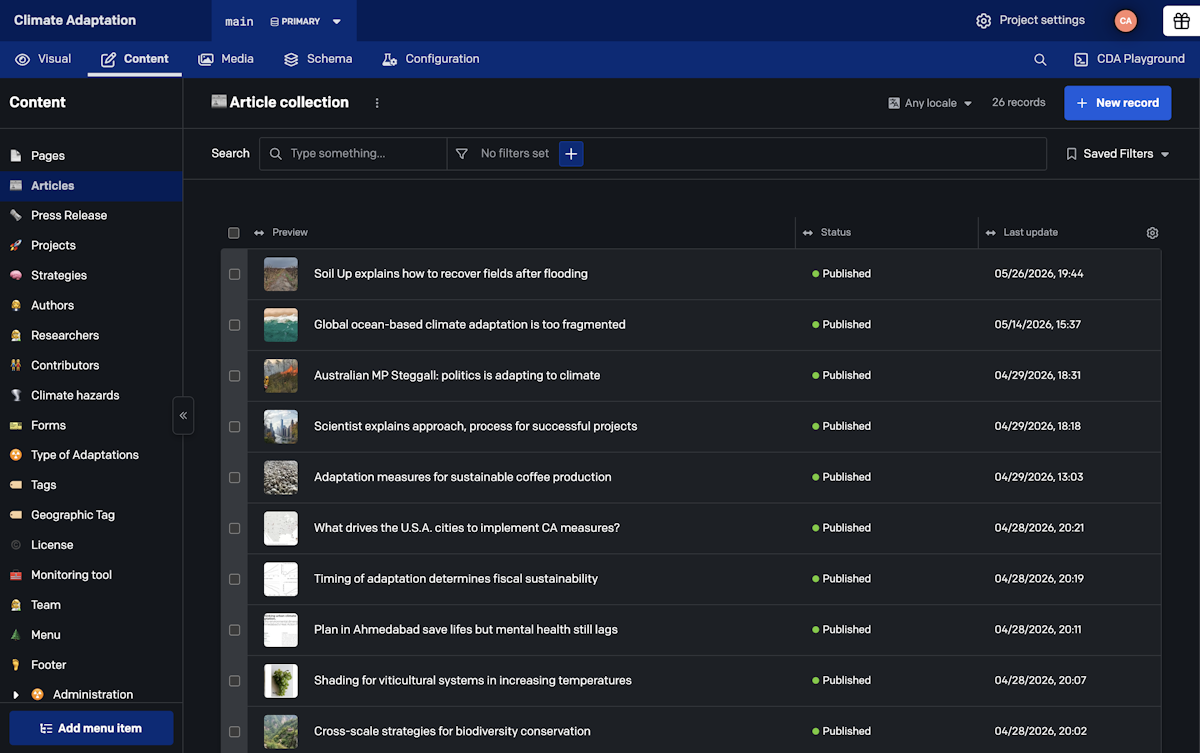Viewport: 1200px width, 753px height.
Task: Click the Footer icon in sidebar
Action: pos(16,665)
